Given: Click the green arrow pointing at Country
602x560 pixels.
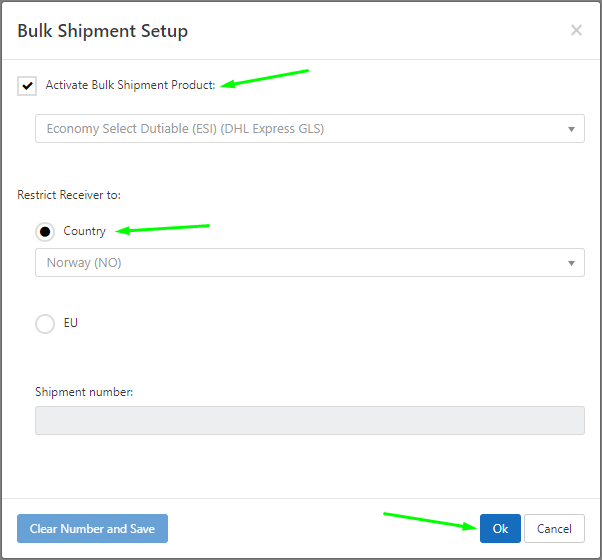Looking at the screenshot, I should 163,229.
